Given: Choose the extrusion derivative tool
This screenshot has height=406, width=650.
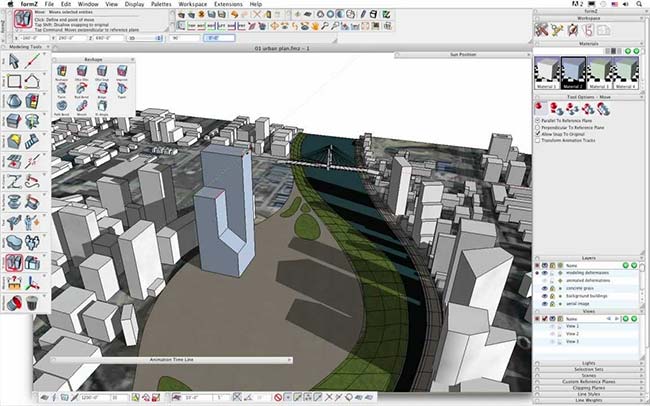Looking at the screenshot, I should [14, 122].
